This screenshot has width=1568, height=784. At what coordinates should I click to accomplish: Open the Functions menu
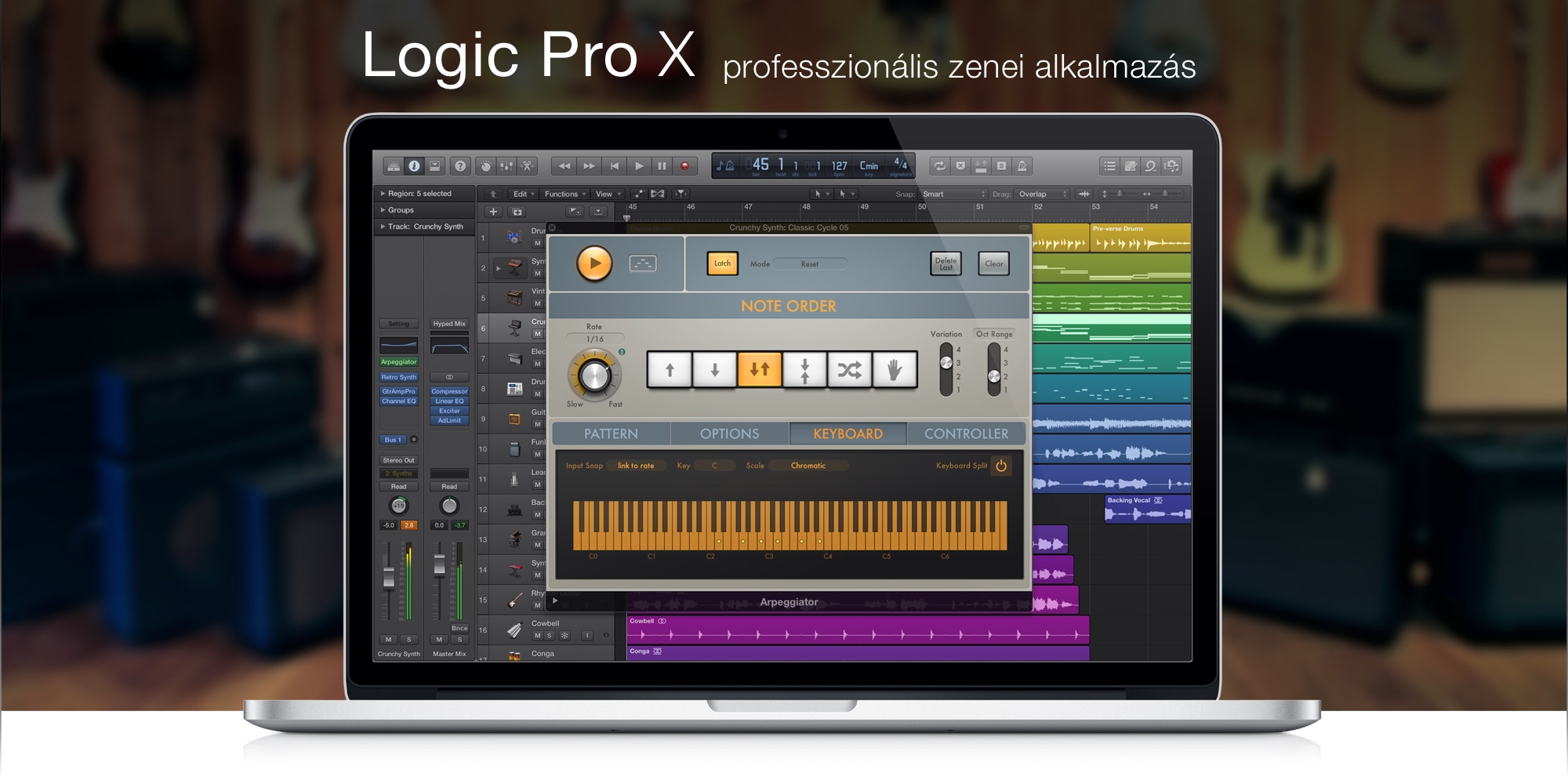[x=564, y=194]
